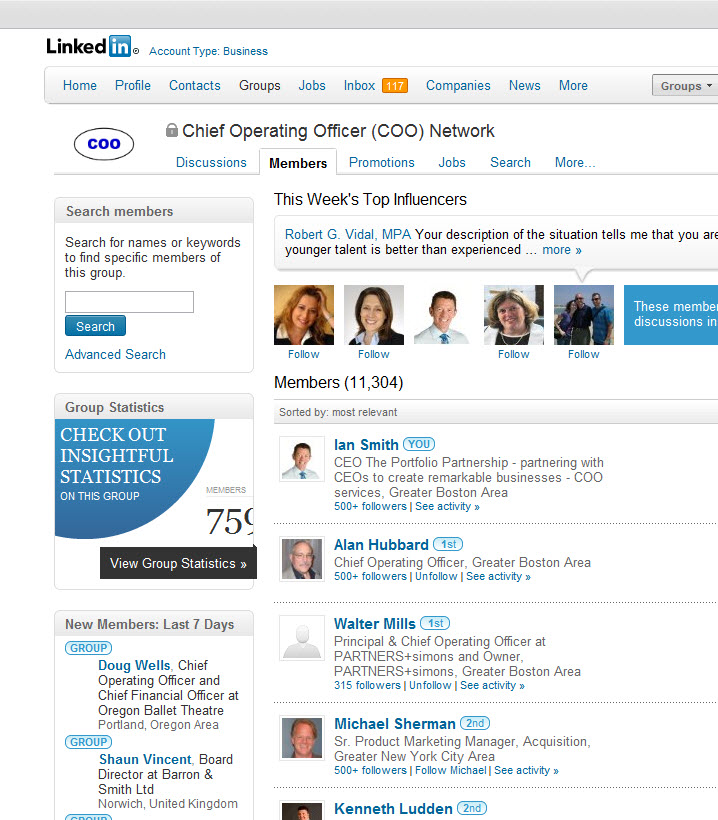
Task: See activity for Walter Mills
Action: click(492, 685)
